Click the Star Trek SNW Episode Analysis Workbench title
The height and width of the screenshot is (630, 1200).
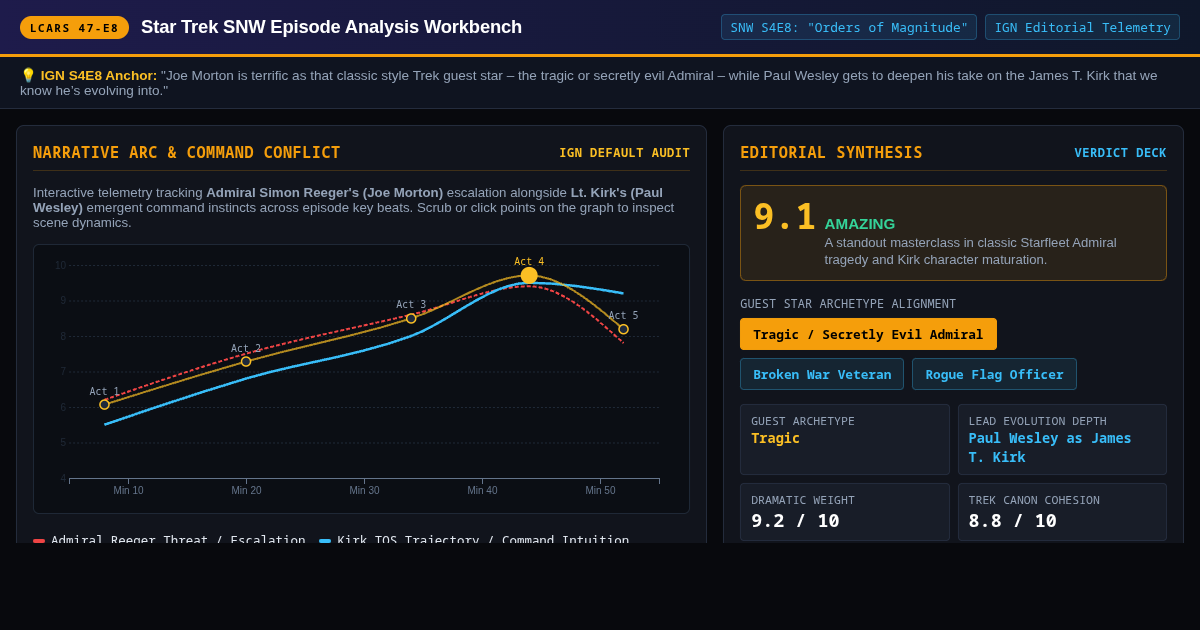coord(331,27)
